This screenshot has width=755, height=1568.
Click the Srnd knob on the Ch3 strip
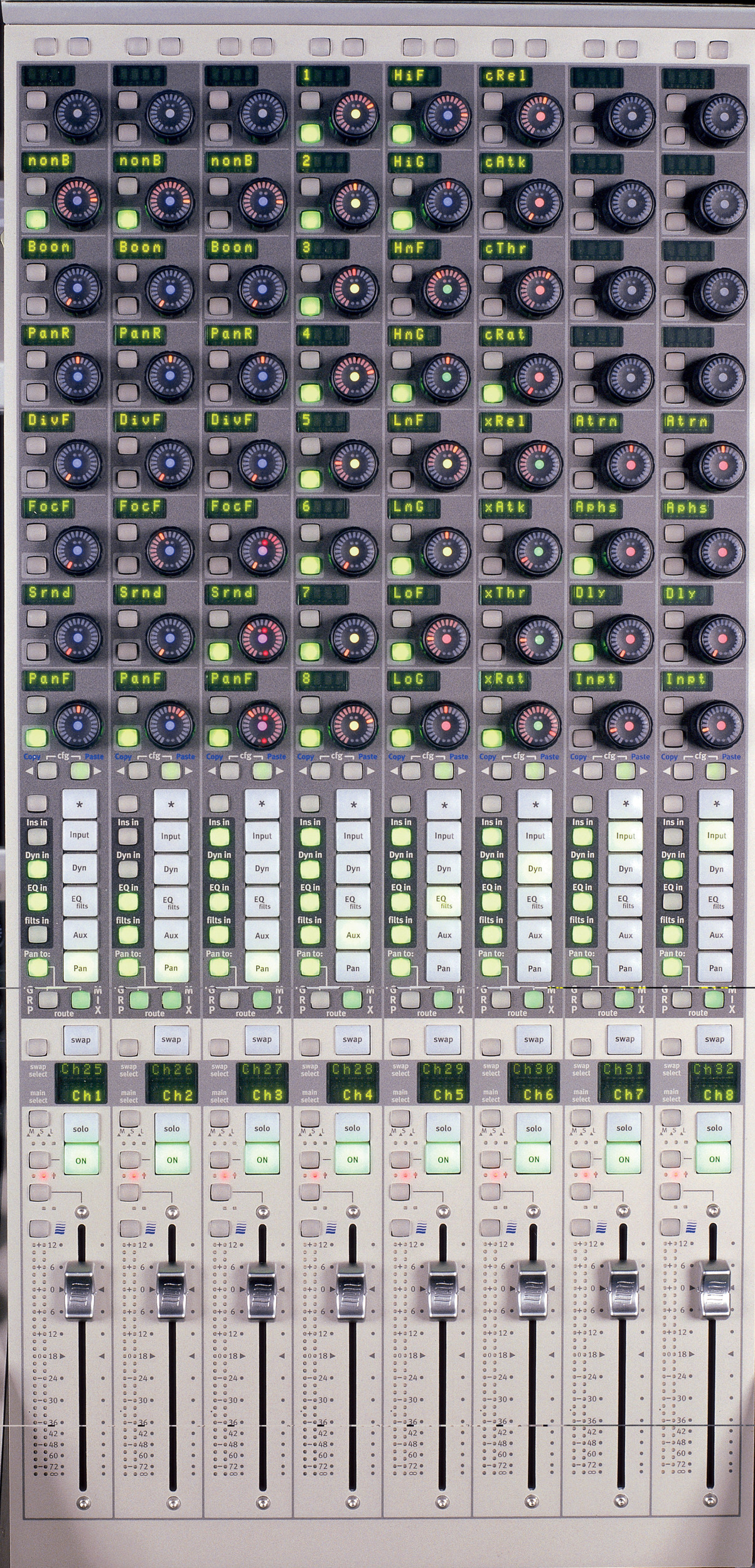coord(262,638)
